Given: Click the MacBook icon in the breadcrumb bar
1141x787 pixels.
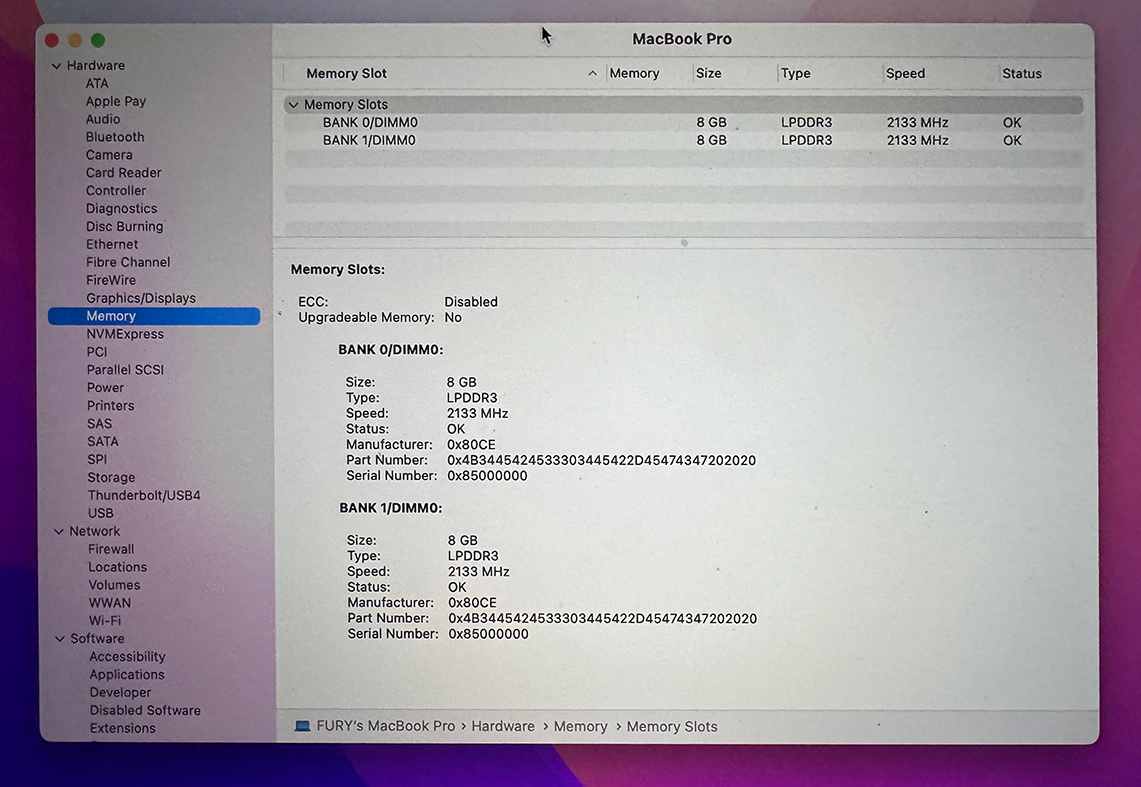Looking at the screenshot, I should coord(301,726).
